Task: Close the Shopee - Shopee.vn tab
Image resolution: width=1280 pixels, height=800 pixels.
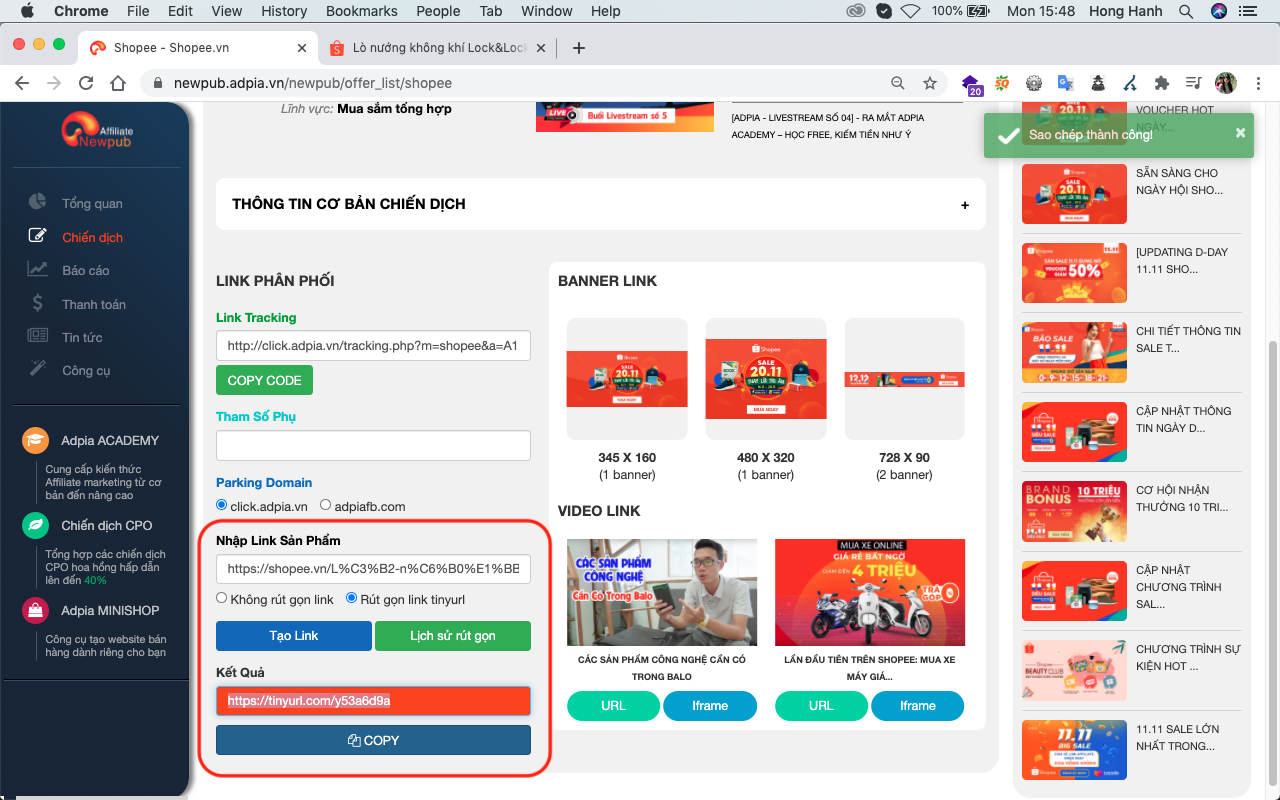Action: pos(302,47)
